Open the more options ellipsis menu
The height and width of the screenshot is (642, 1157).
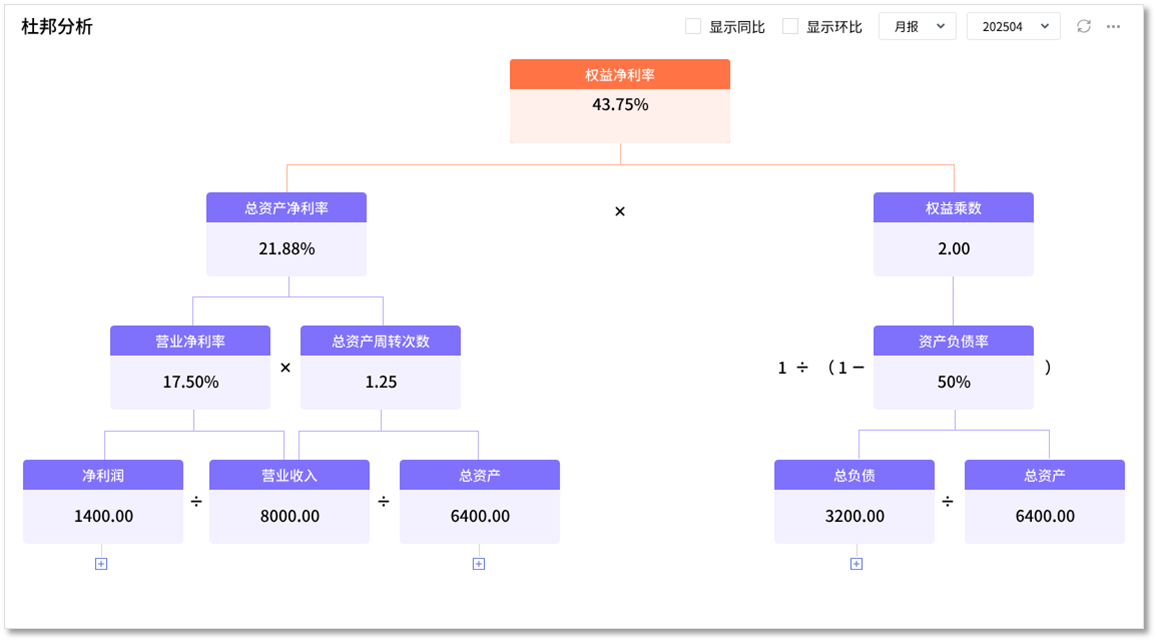coord(1113,27)
